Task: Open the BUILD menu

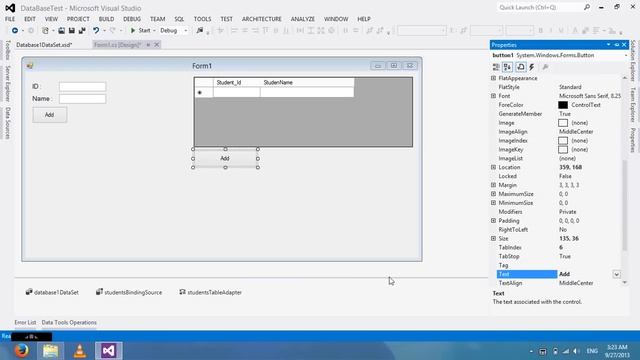Action: click(106, 19)
